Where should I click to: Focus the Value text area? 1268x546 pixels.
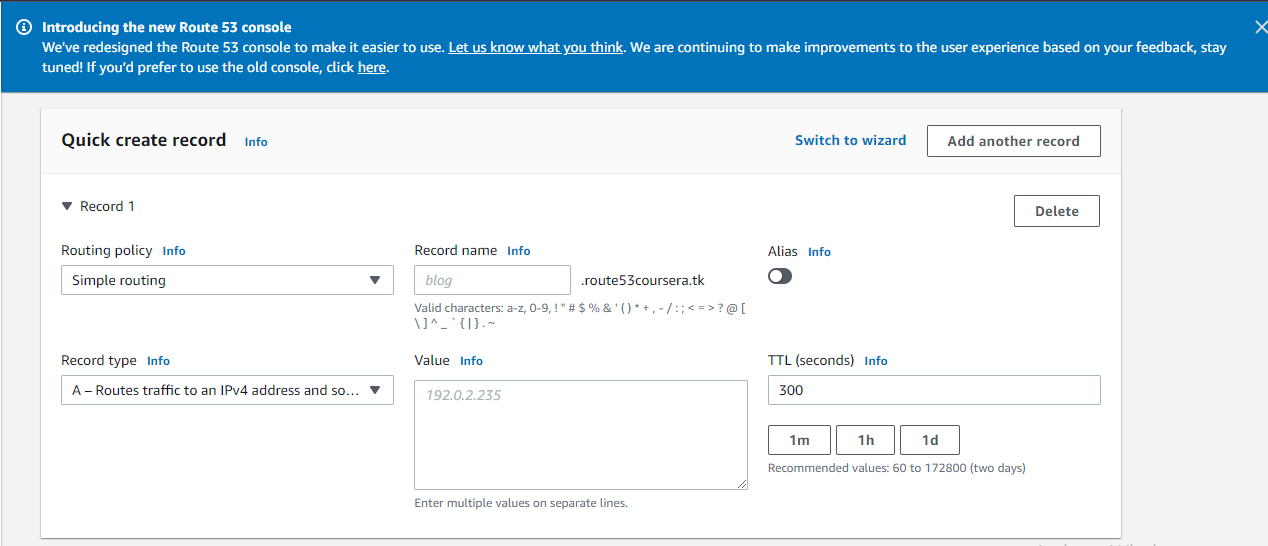(580, 434)
